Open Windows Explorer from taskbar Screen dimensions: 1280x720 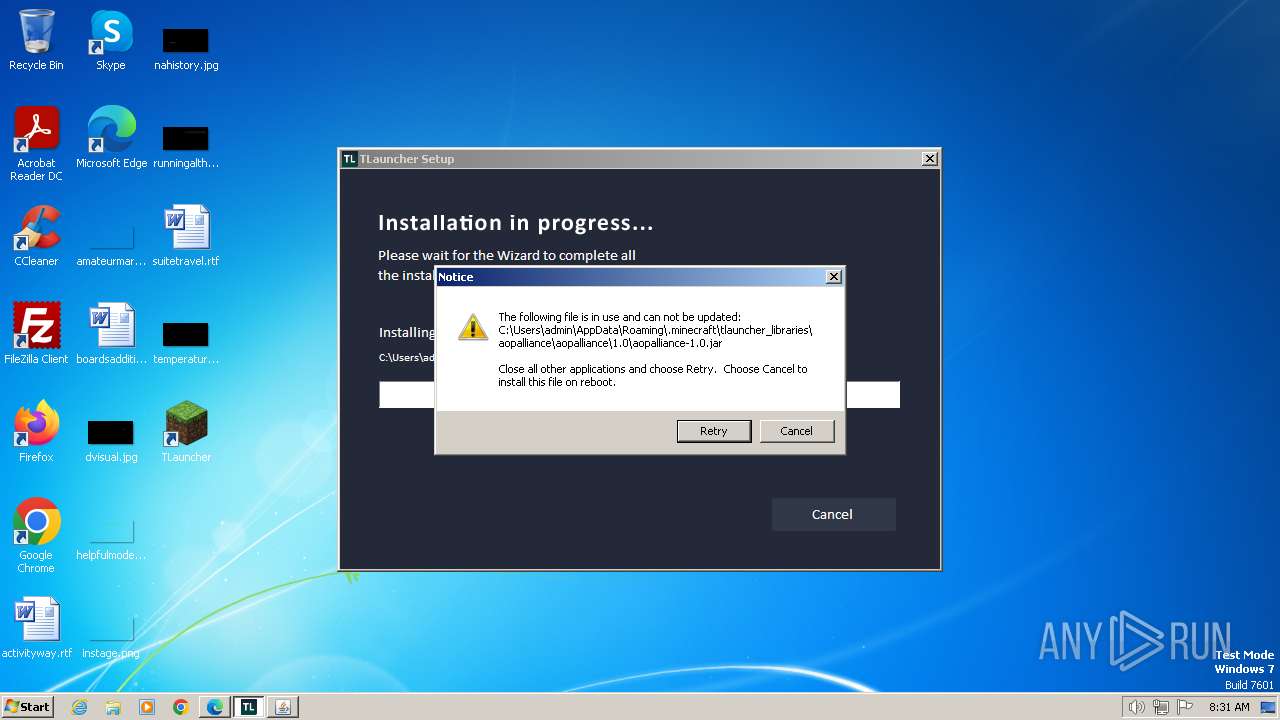pos(113,707)
